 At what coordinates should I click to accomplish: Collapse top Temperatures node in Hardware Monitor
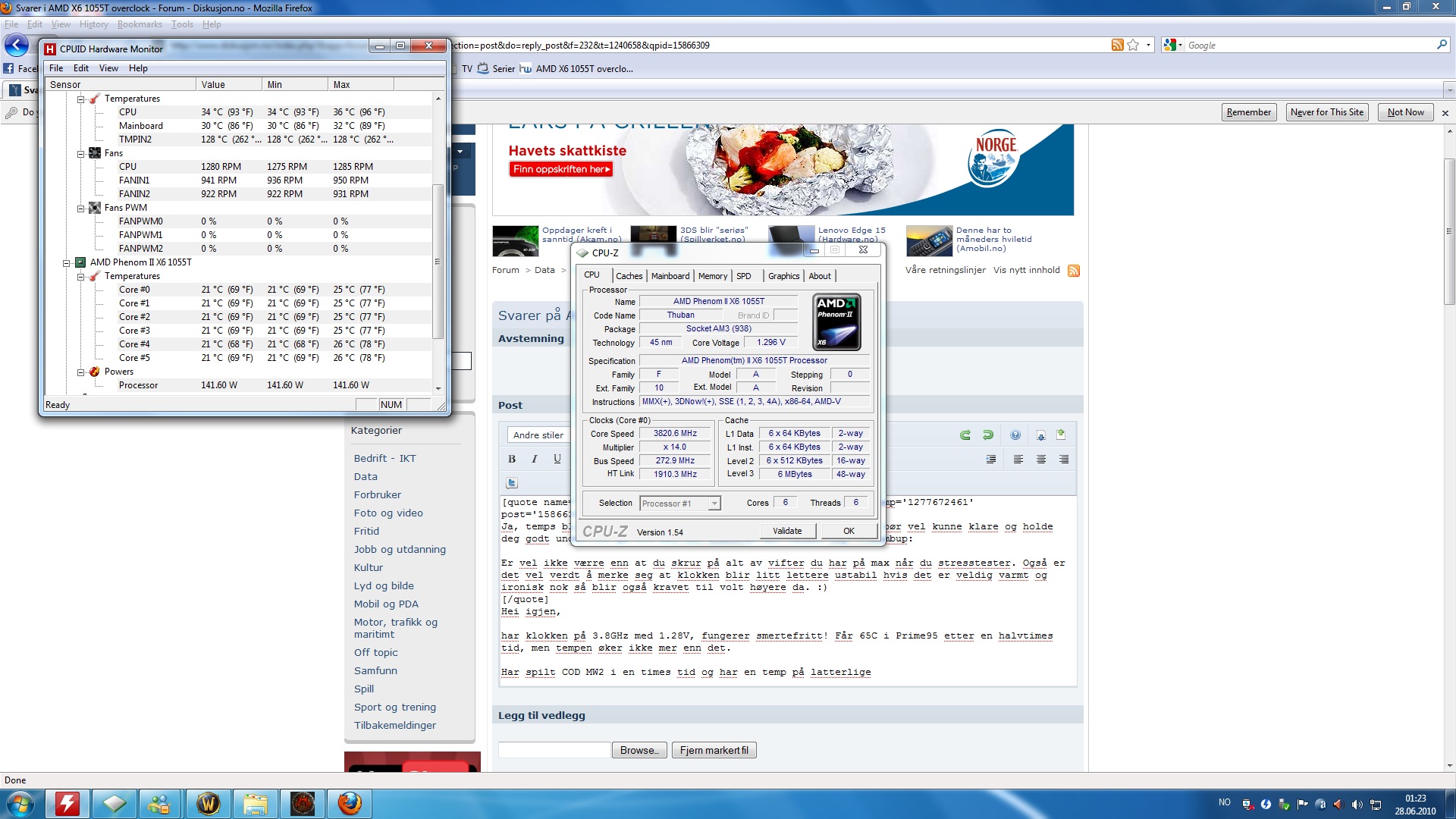tap(80, 99)
